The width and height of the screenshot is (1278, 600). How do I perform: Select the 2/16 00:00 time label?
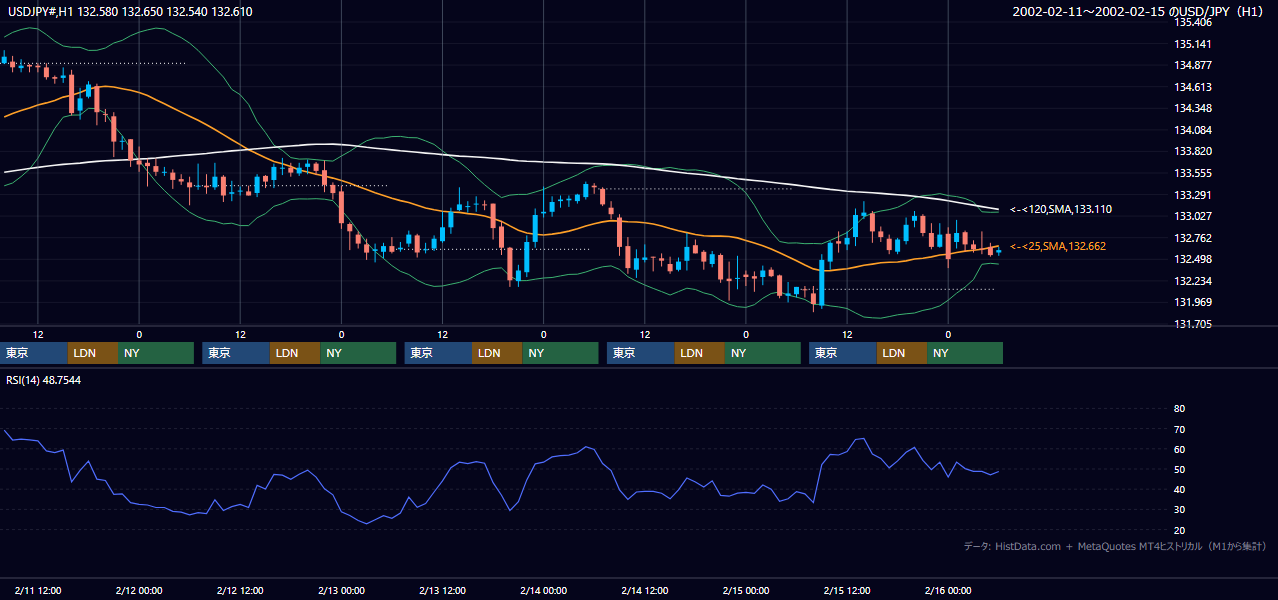coord(948,591)
